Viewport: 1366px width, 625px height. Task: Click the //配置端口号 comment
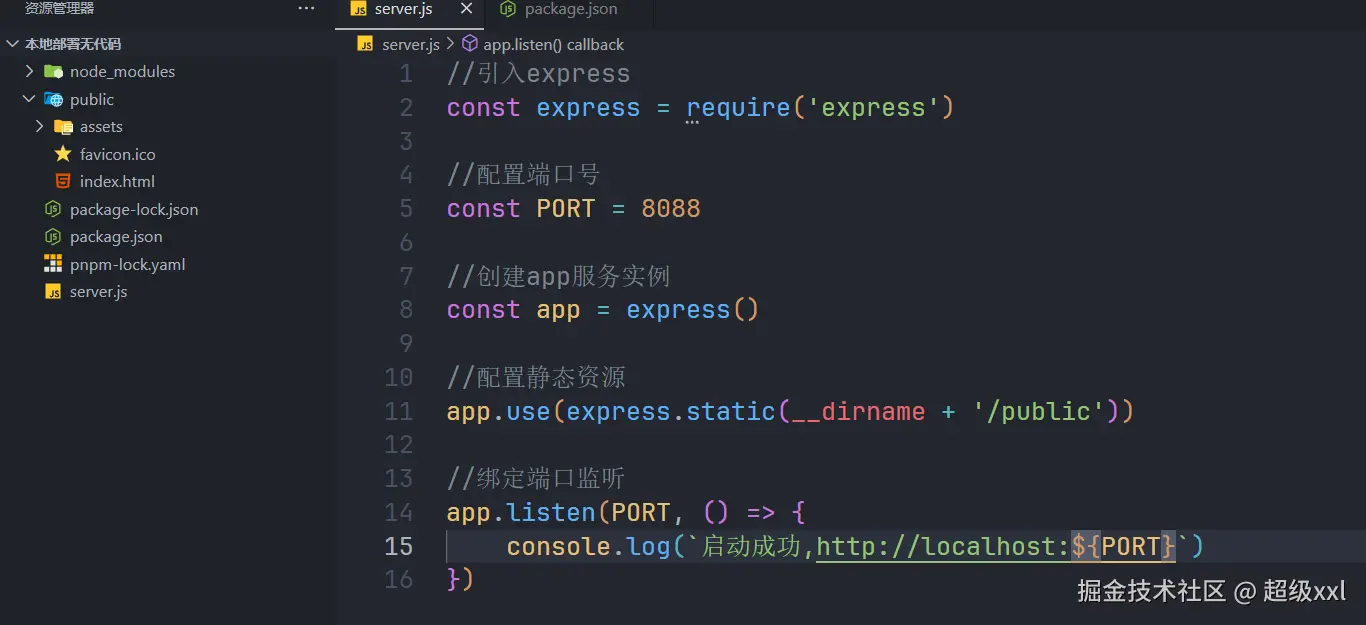tap(523, 174)
